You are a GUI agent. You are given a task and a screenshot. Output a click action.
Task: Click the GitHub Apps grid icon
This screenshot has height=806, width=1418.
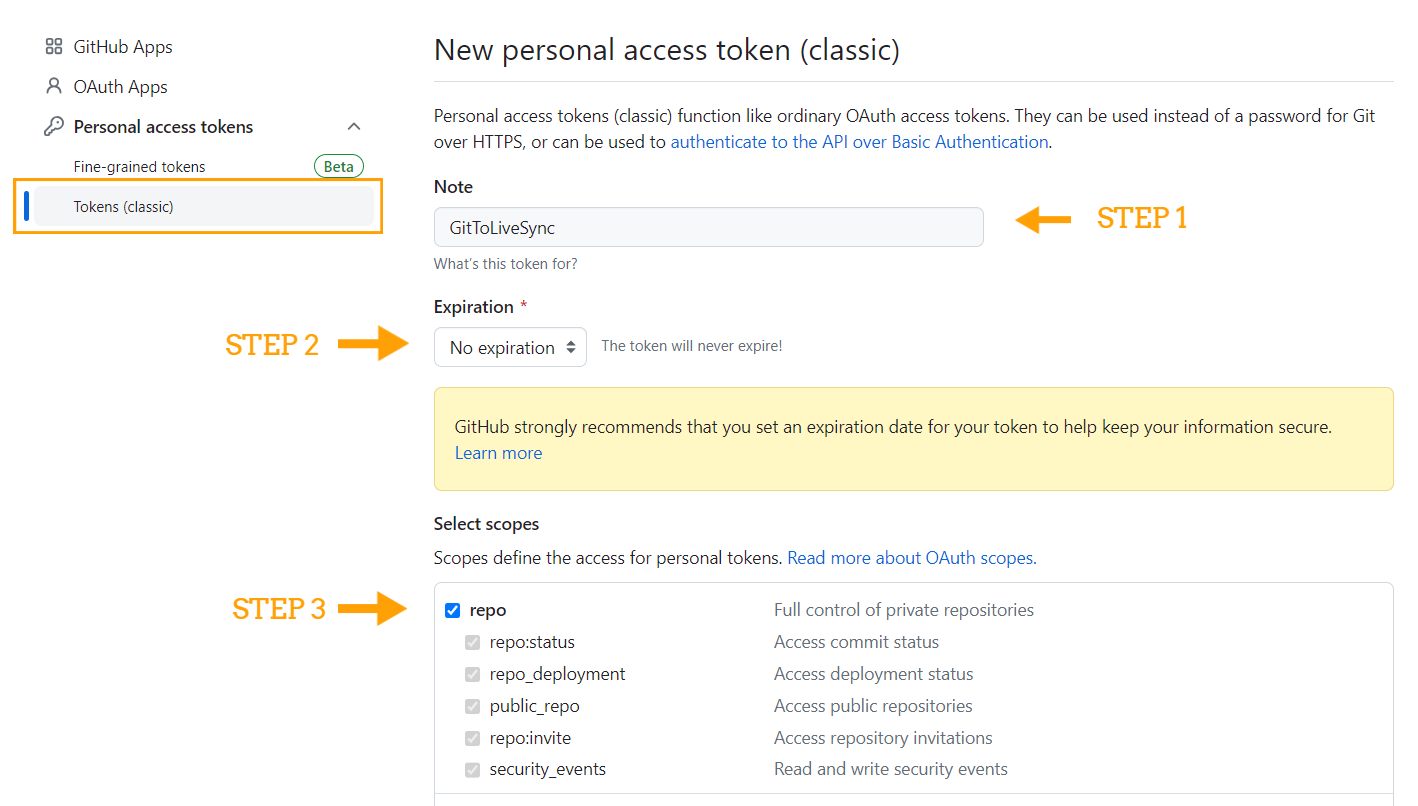click(54, 47)
